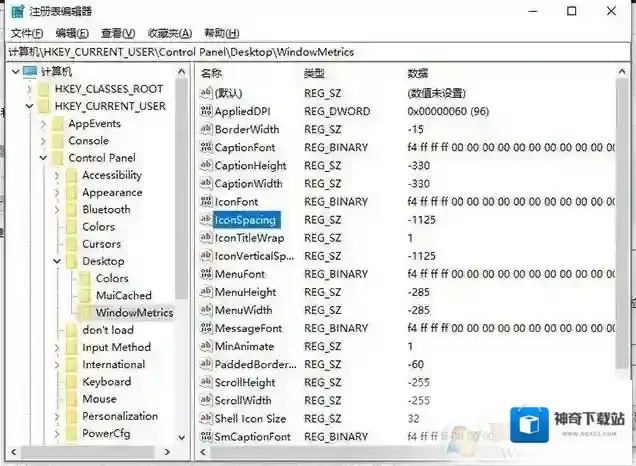Screen dimensions: 636x466
Task: Click the SmCaptionFont binary icon
Action: tap(206, 436)
